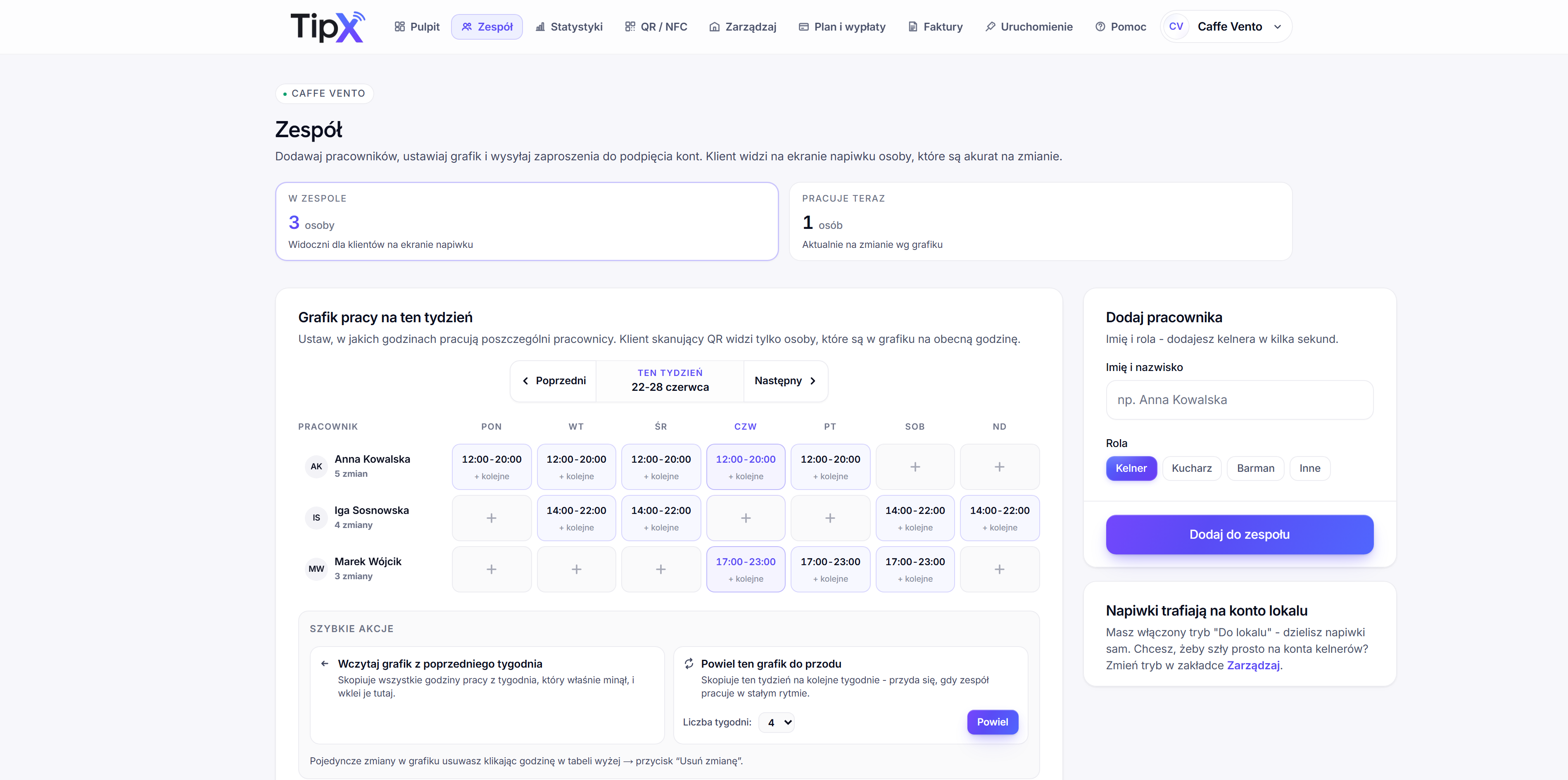
Task: Go to Poprzedni week
Action: coord(554,381)
